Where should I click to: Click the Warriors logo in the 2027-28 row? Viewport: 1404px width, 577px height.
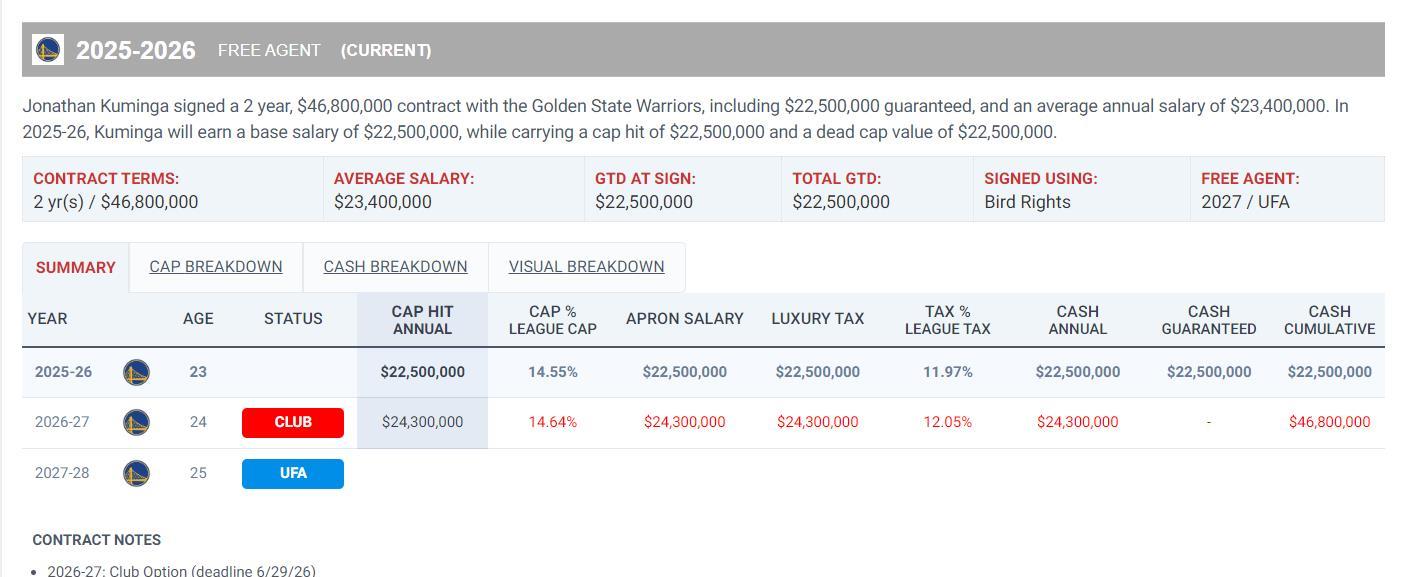click(x=136, y=473)
